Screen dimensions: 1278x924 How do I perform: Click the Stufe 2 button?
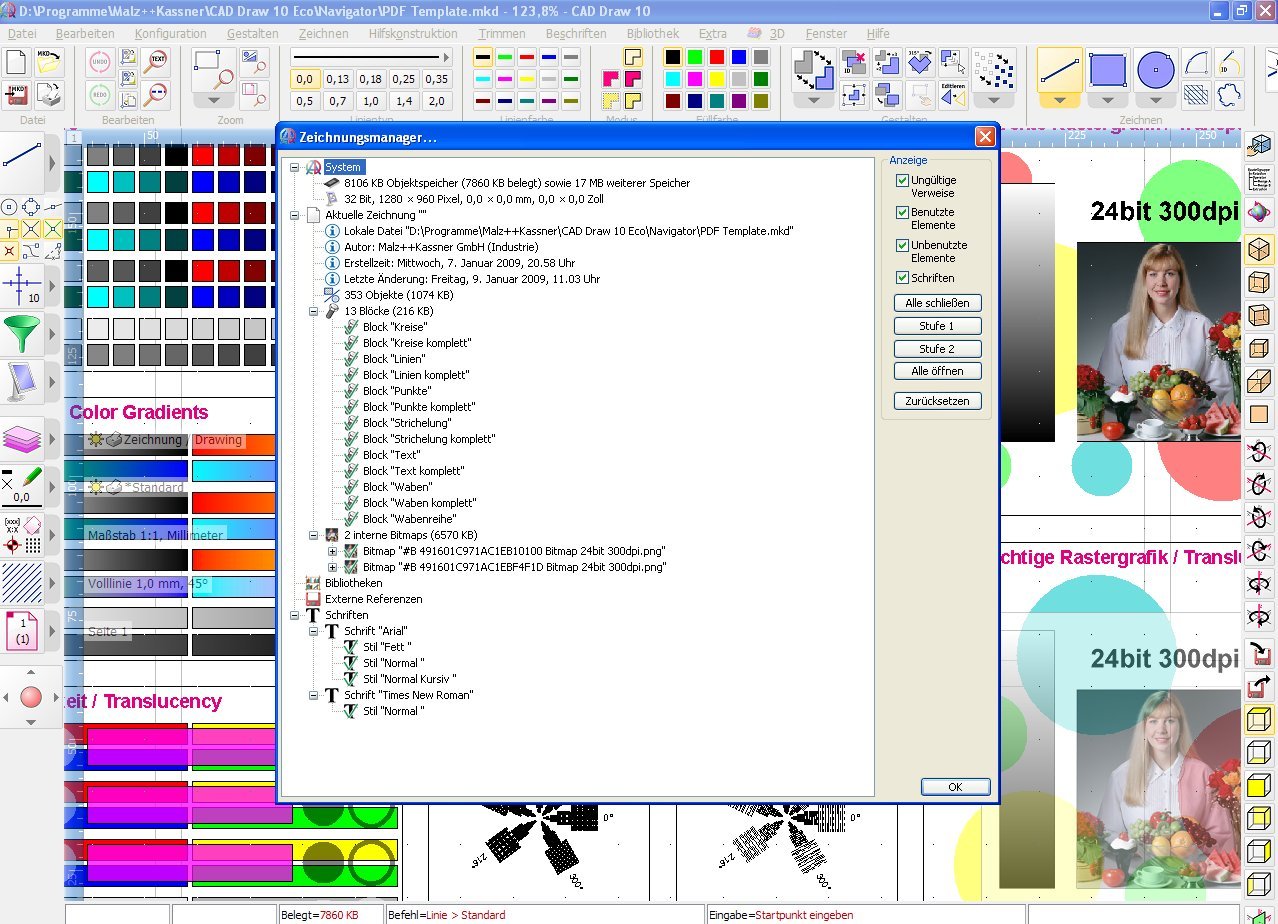tap(937, 349)
